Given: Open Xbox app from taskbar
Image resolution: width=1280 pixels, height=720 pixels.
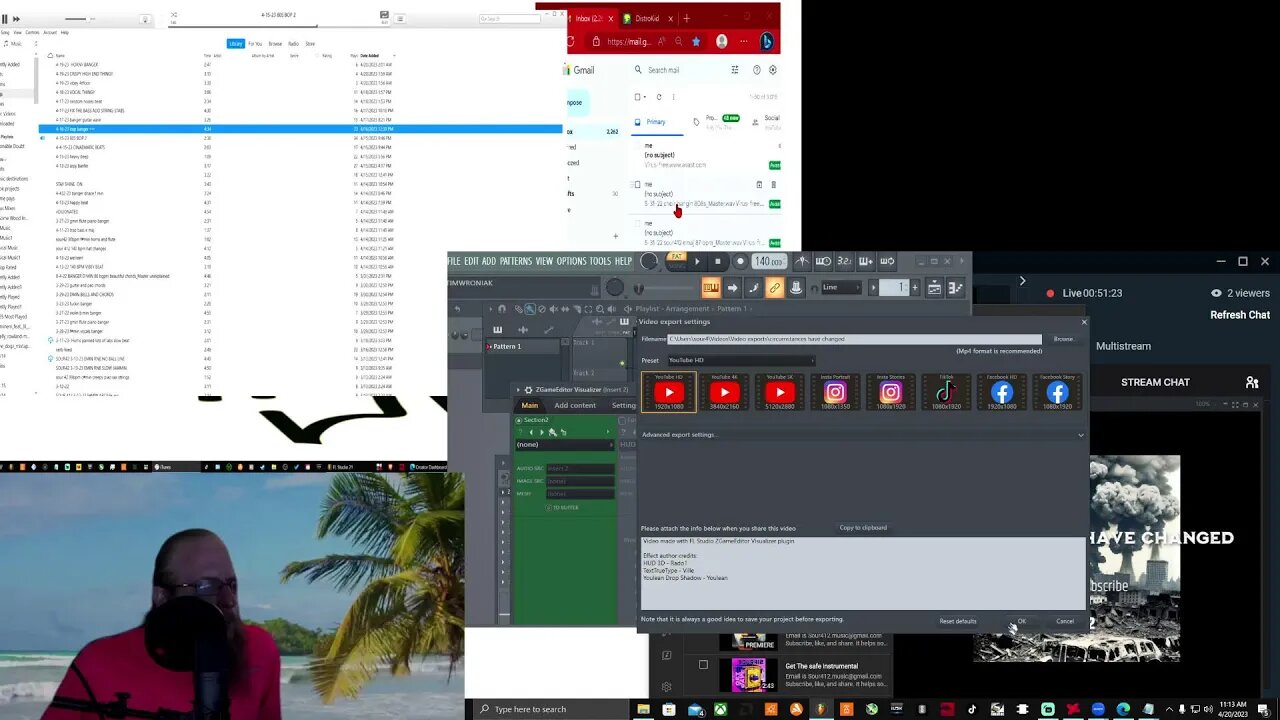Looking at the screenshot, I should 720,709.
